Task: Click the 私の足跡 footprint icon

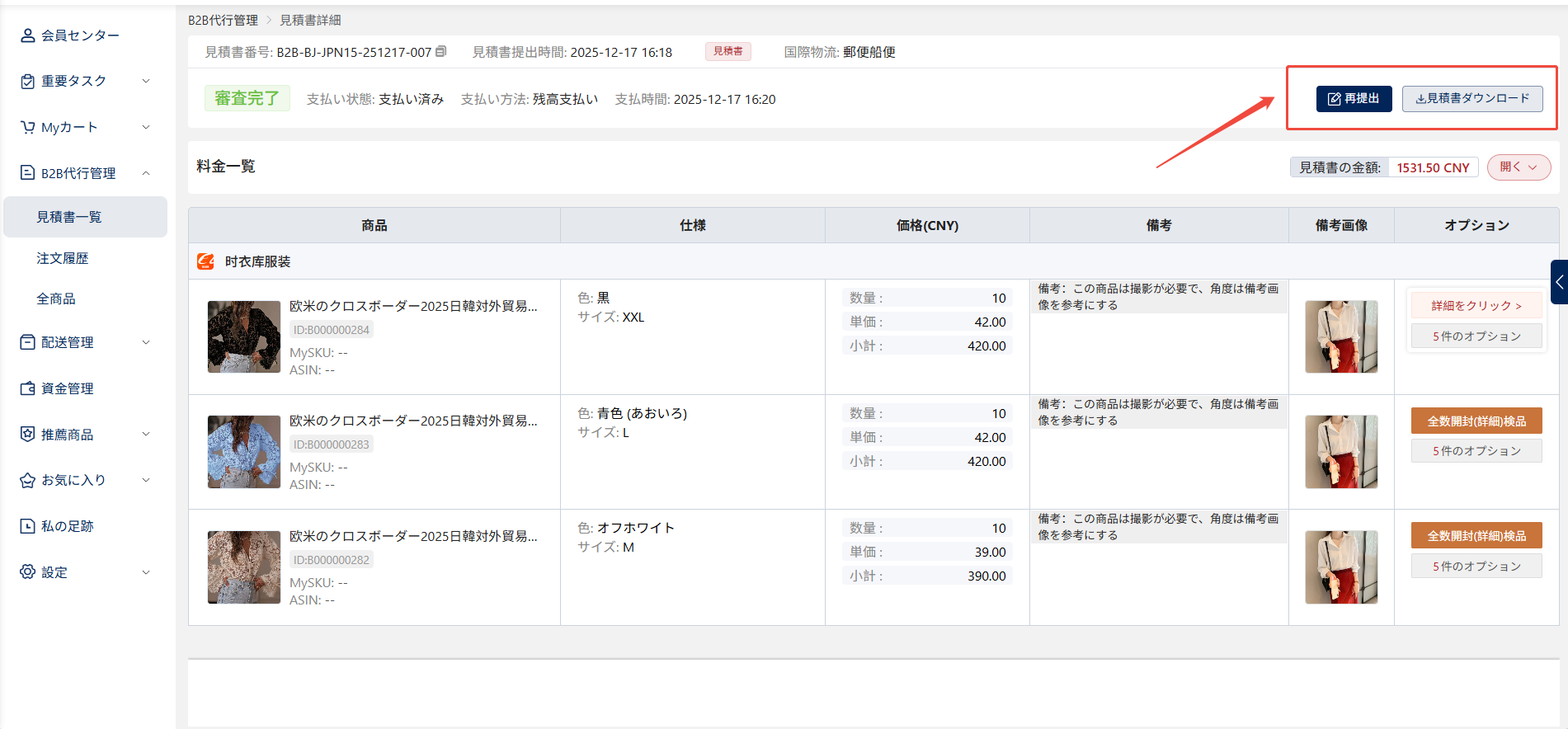Action: 27,526
